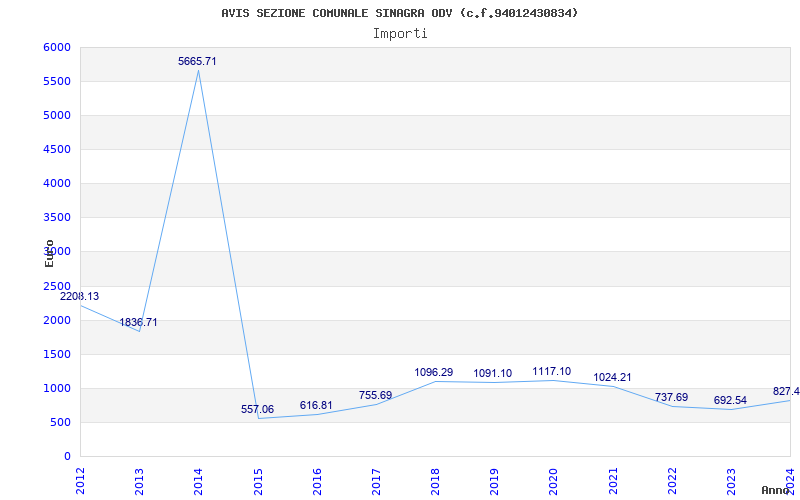800x500 pixels.
Task: Select the 1000 y-axis tick label
Action: point(57,388)
